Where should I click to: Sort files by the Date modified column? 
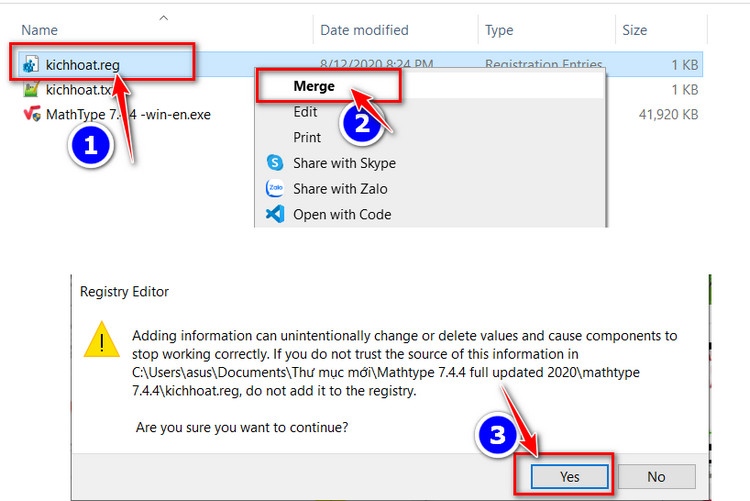click(364, 30)
